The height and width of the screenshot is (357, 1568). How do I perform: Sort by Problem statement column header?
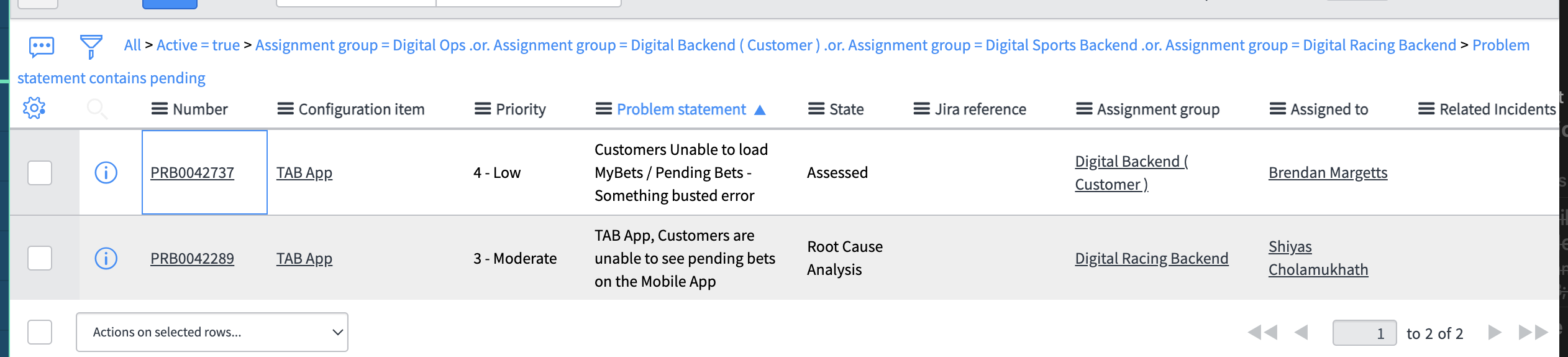pos(681,109)
